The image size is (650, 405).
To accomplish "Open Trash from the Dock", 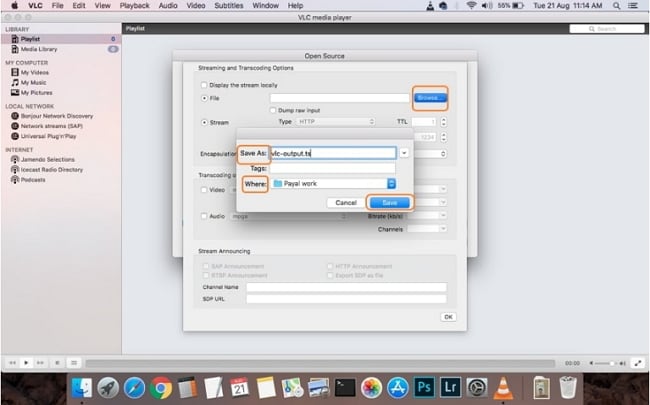I will (568, 387).
